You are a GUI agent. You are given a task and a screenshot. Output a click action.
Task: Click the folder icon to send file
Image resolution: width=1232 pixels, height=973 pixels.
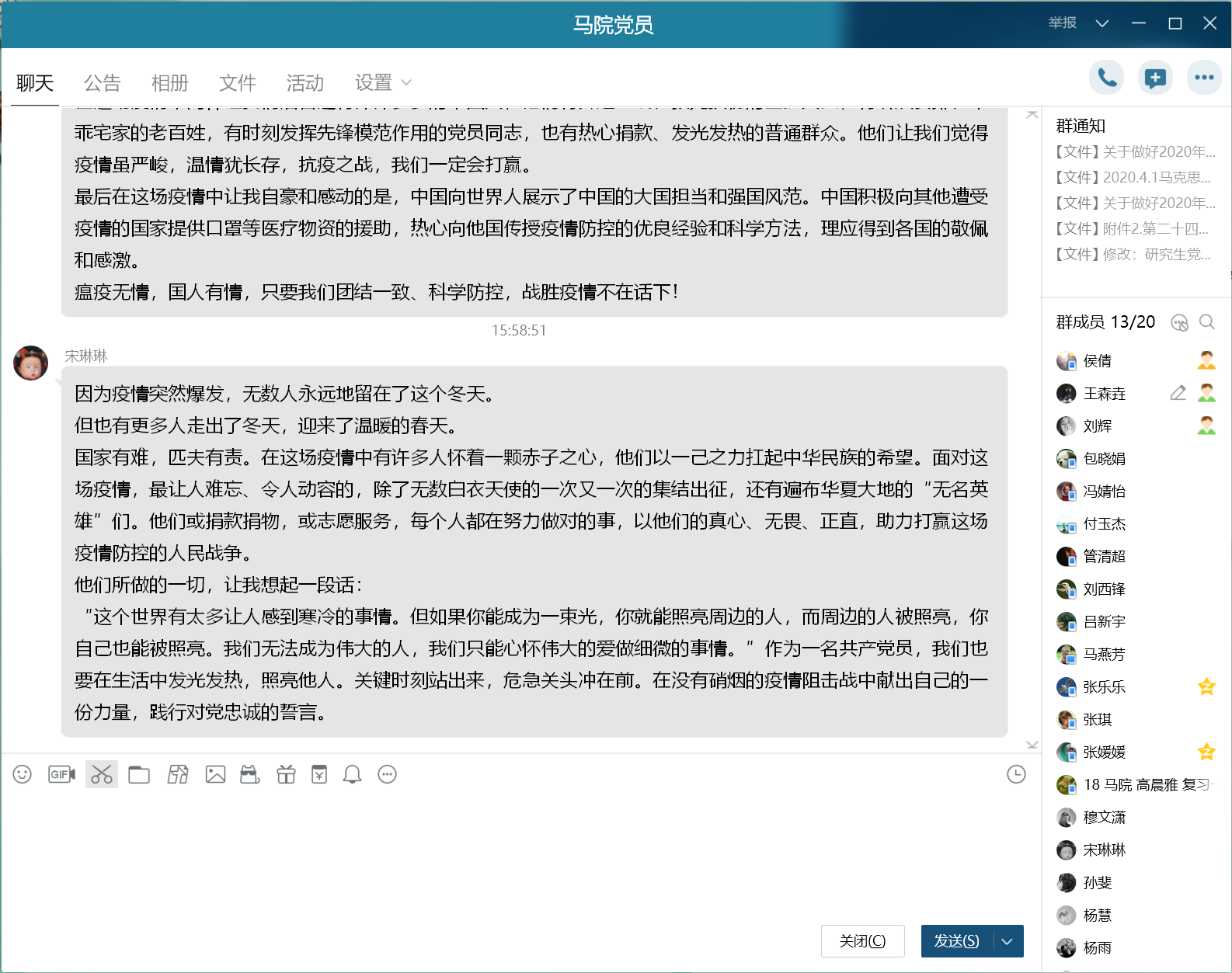pyautogui.click(x=139, y=774)
